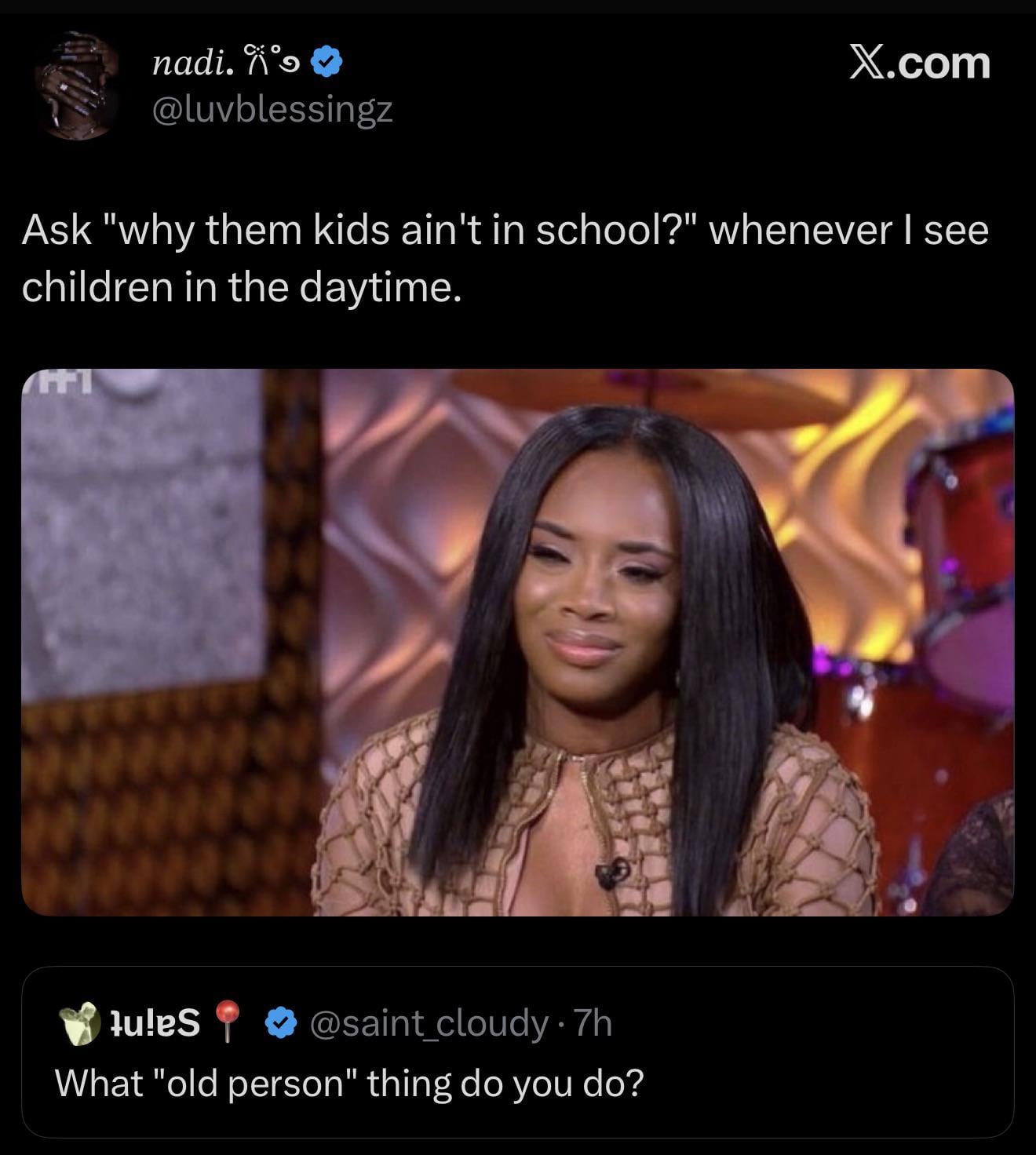Open nadi's profile avatar
The image size is (1036, 1155).
point(77,86)
